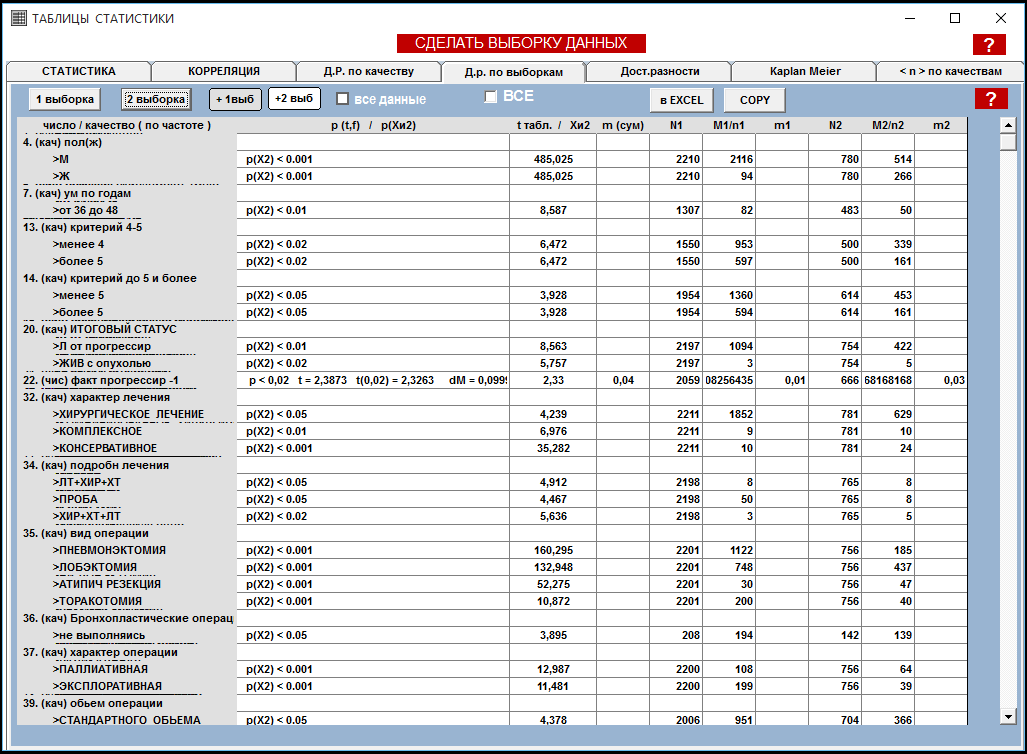Click the red help icon below title bar
1027x754 pixels.
(x=989, y=44)
